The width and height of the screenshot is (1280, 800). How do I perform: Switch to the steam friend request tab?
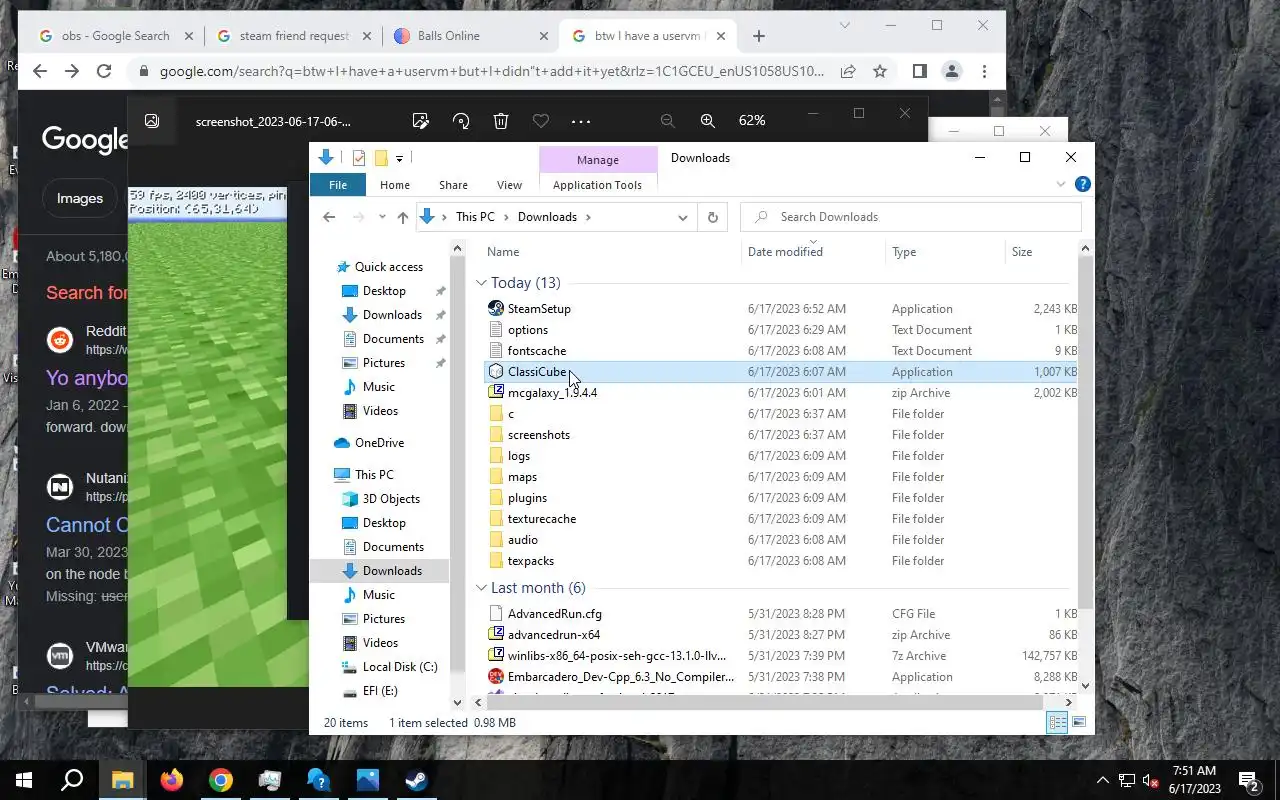point(292,36)
